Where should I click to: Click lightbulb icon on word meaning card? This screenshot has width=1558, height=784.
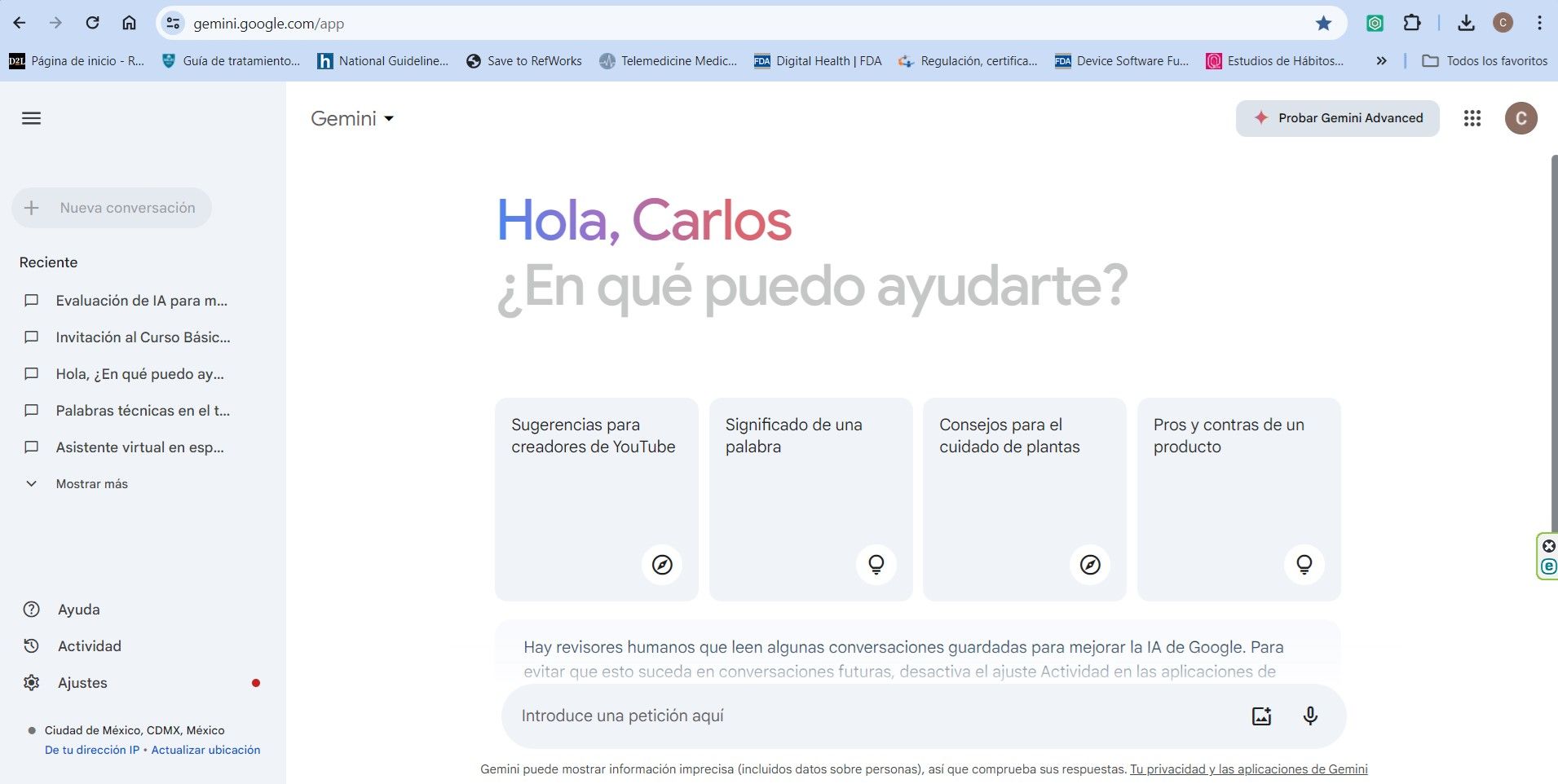876,564
